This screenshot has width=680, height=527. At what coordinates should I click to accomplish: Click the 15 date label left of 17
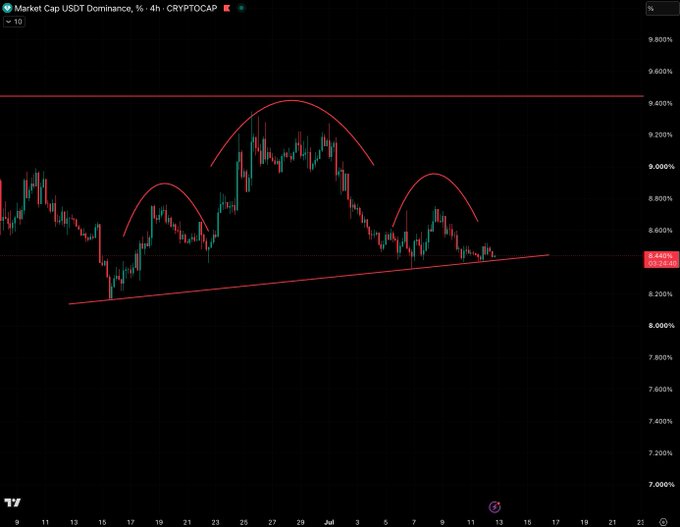point(102,522)
